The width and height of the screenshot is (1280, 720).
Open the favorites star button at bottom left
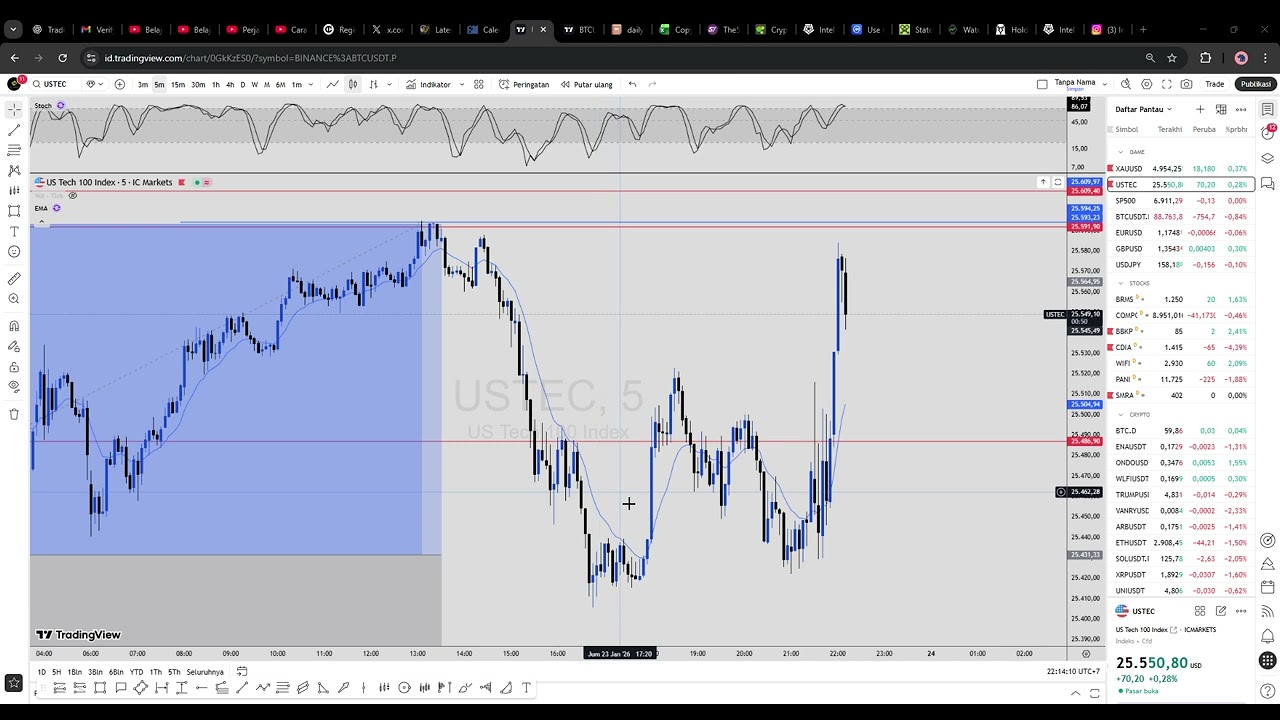point(14,683)
